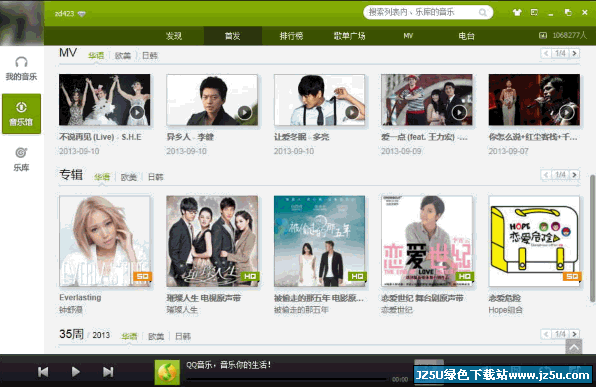This screenshot has width=596, height=387.
Task: Open 恋爱世纪 舞台剧原声带 album link
Action: tap(422, 298)
